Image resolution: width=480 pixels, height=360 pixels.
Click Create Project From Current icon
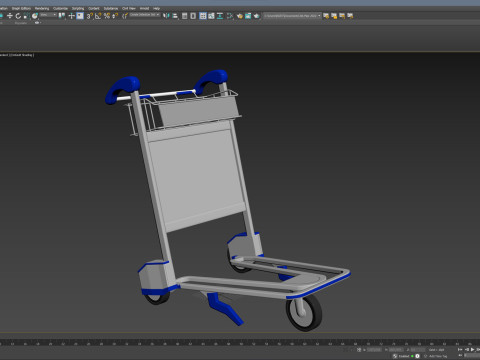(350, 16)
